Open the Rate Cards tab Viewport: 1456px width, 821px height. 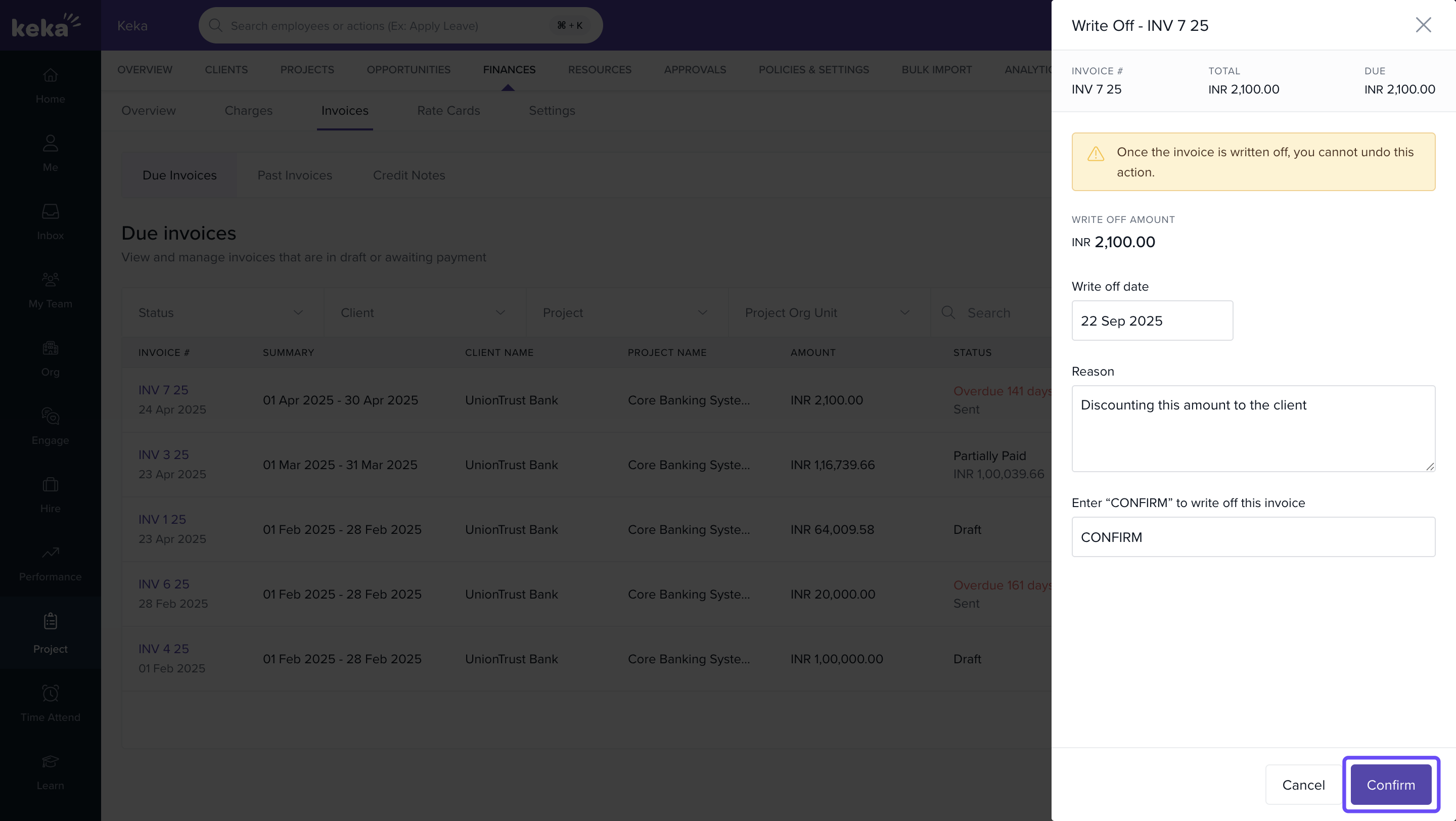point(448,111)
